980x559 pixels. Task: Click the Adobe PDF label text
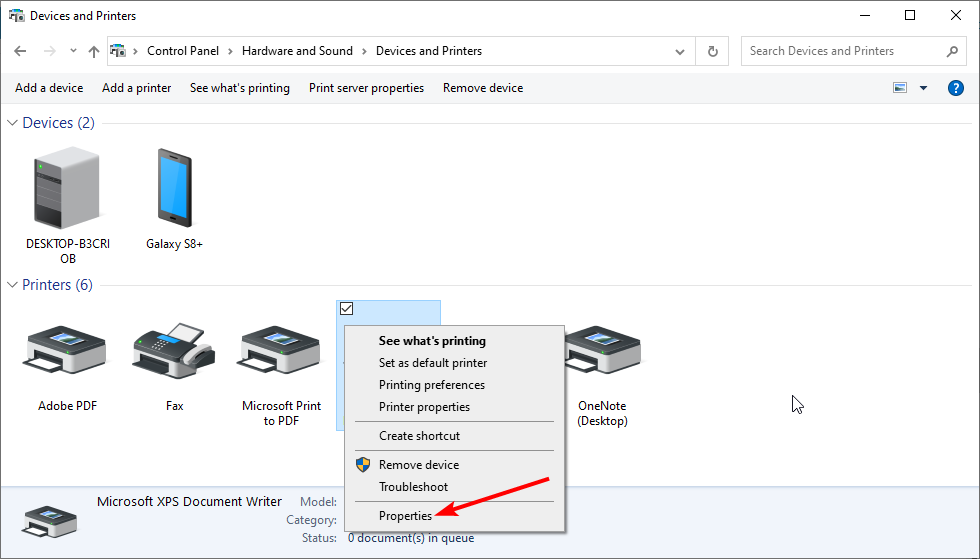(68, 406)
